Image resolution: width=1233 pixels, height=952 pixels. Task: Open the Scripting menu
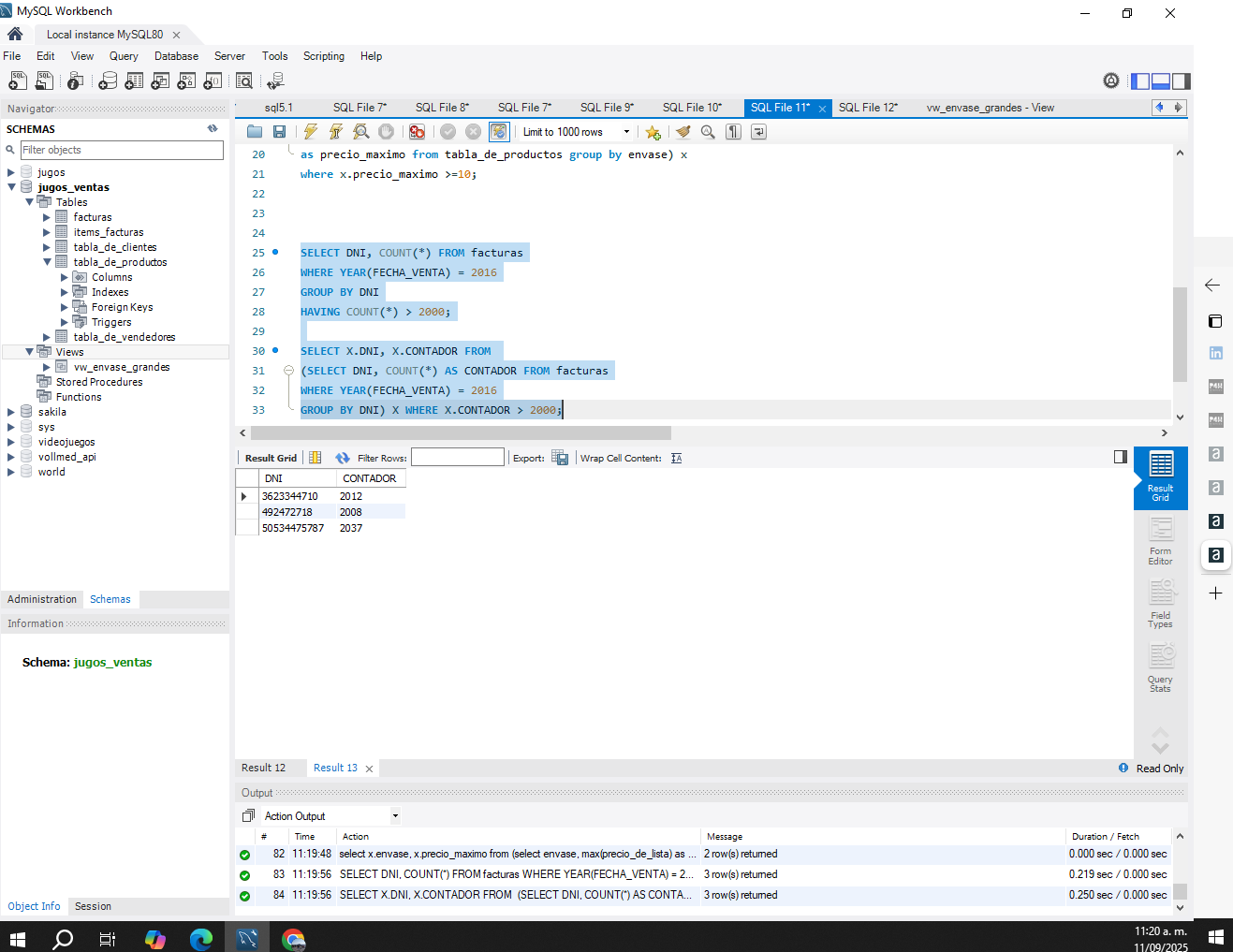point(324,56)
